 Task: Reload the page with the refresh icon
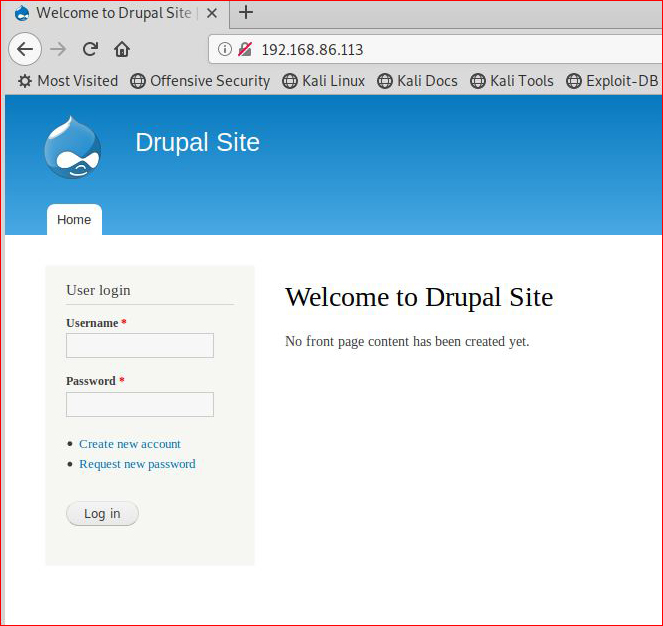coord(90,49)
